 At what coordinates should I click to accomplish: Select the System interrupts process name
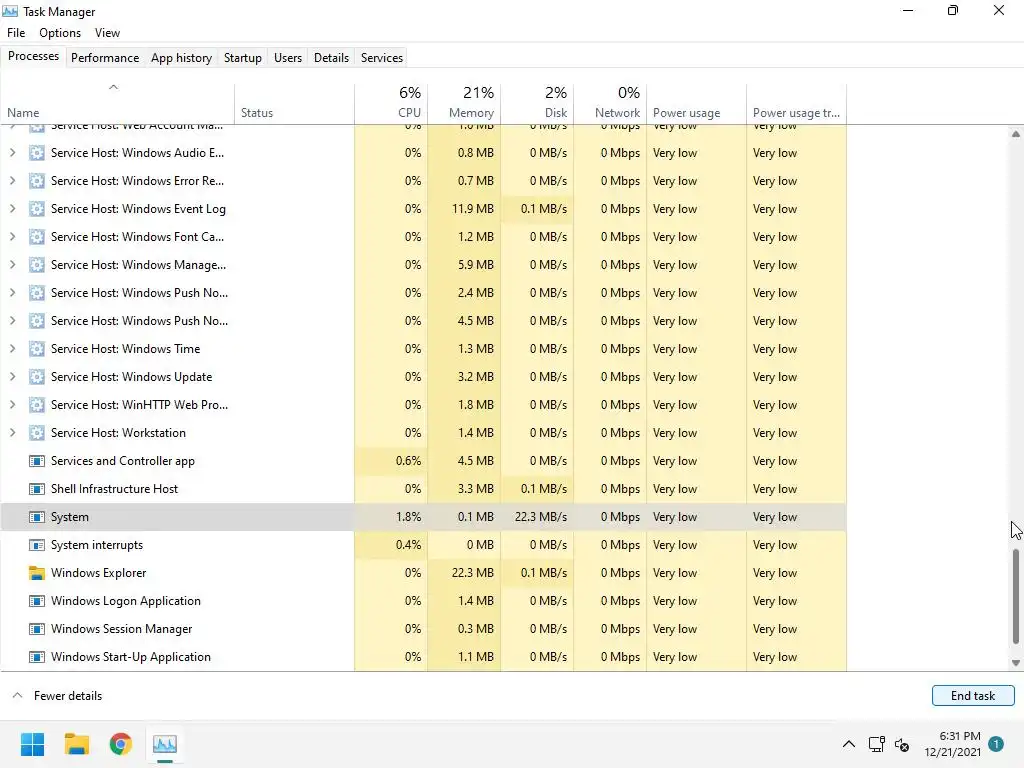pos(97,545)
